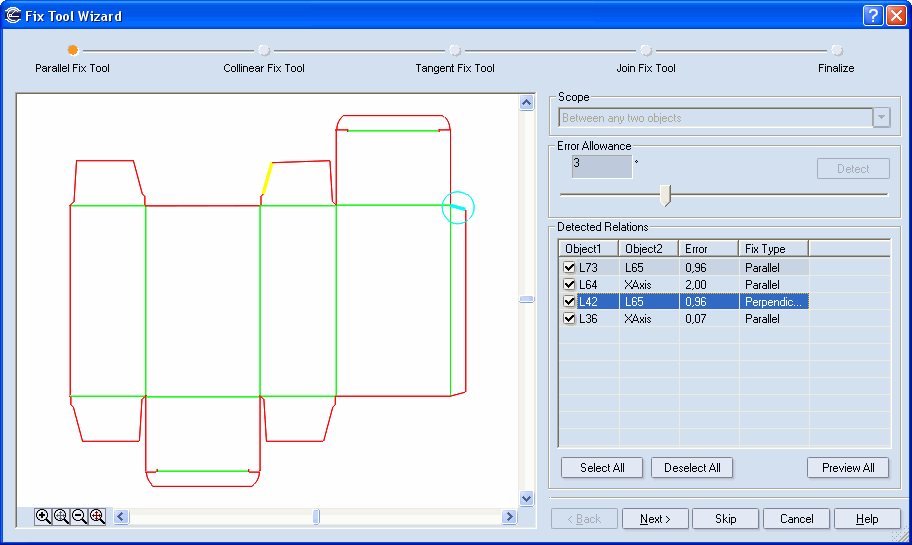Open the Scope dropdown list
This screenshot has height=545, width=912.
tap(881, 118)
